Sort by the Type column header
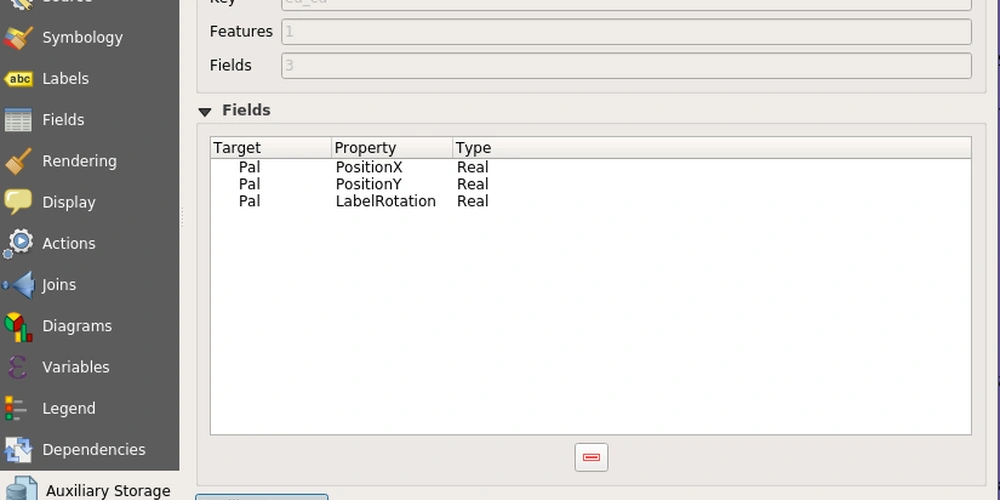The height and width of the screenshot is (500, 1000). coord(712,148)
